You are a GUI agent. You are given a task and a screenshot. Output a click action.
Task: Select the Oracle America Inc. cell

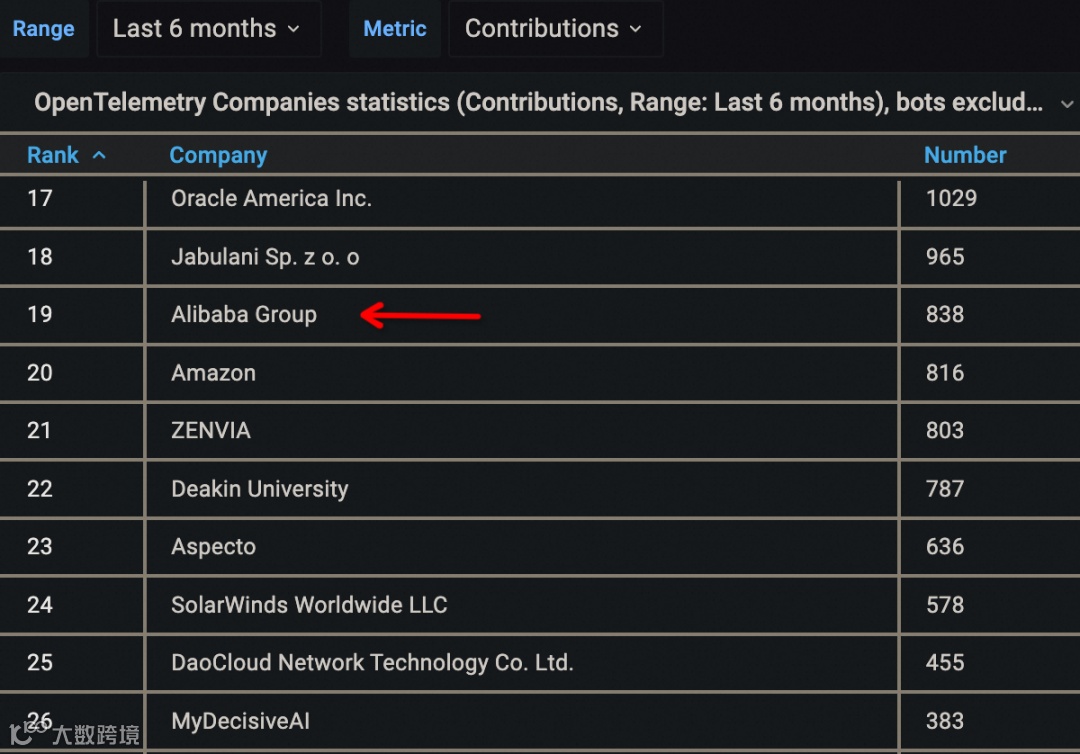click(522, 199)
